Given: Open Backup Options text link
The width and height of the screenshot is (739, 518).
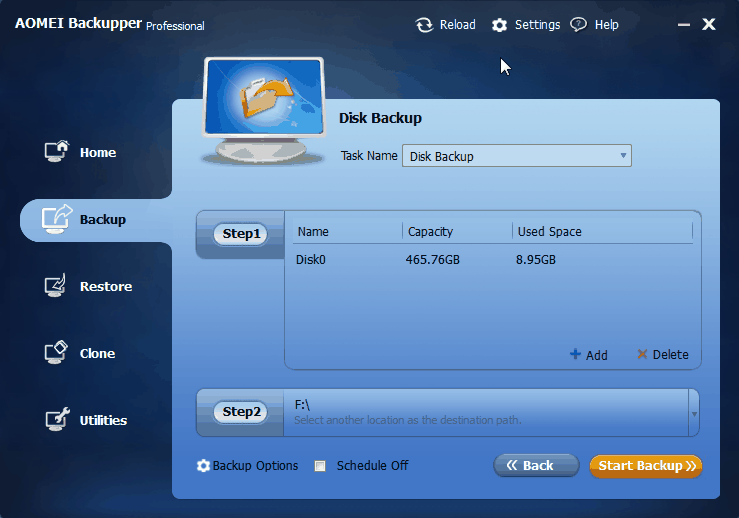Looking at the screenshot, I should (255, 466).
